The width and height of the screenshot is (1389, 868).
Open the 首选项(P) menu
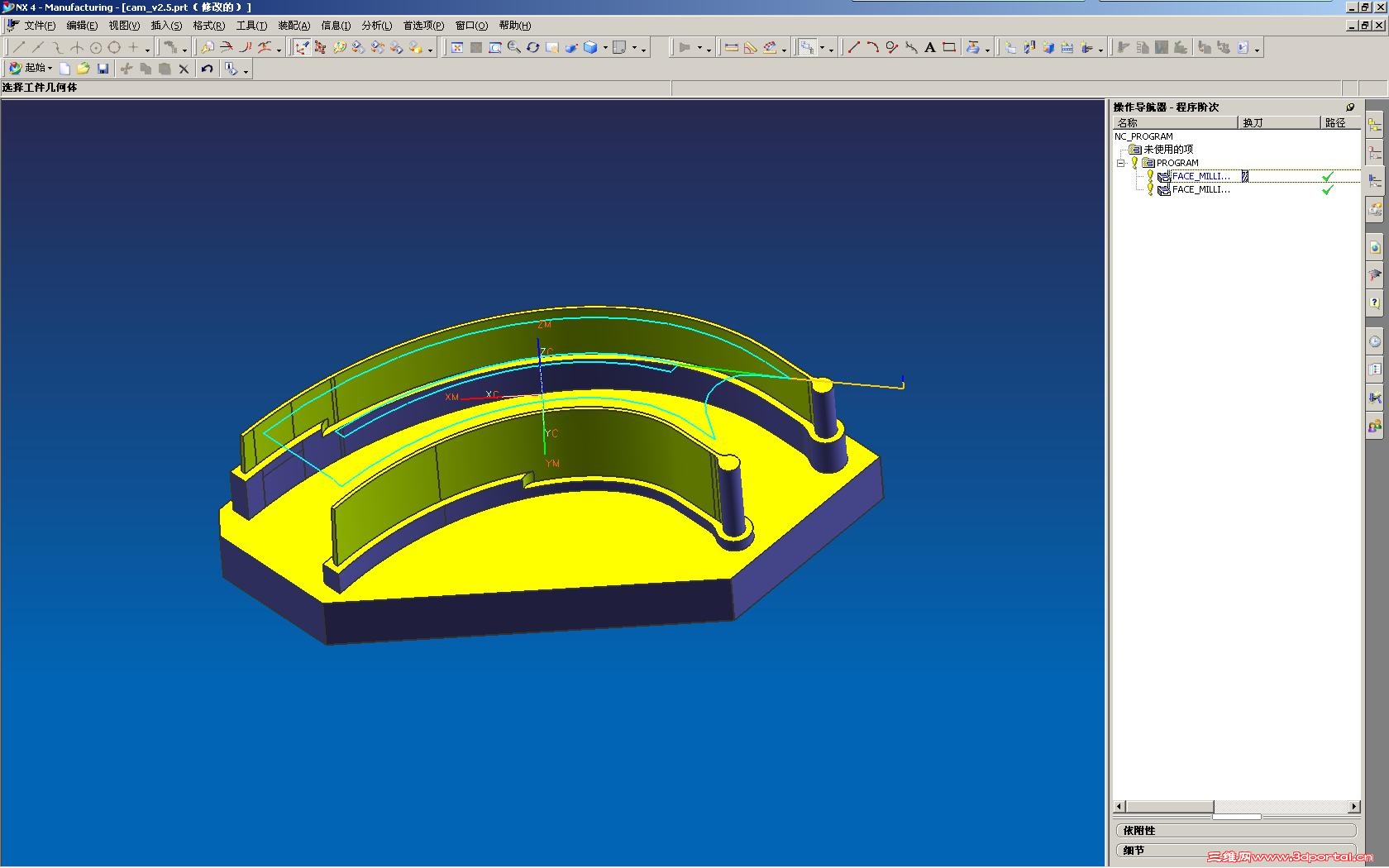coord(423,26)
